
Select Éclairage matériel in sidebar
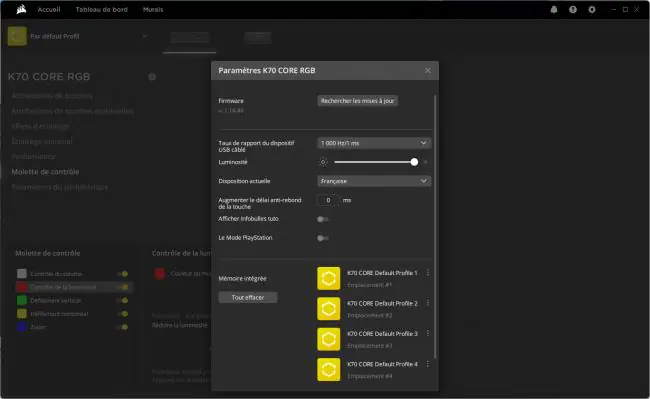(42, 141)
